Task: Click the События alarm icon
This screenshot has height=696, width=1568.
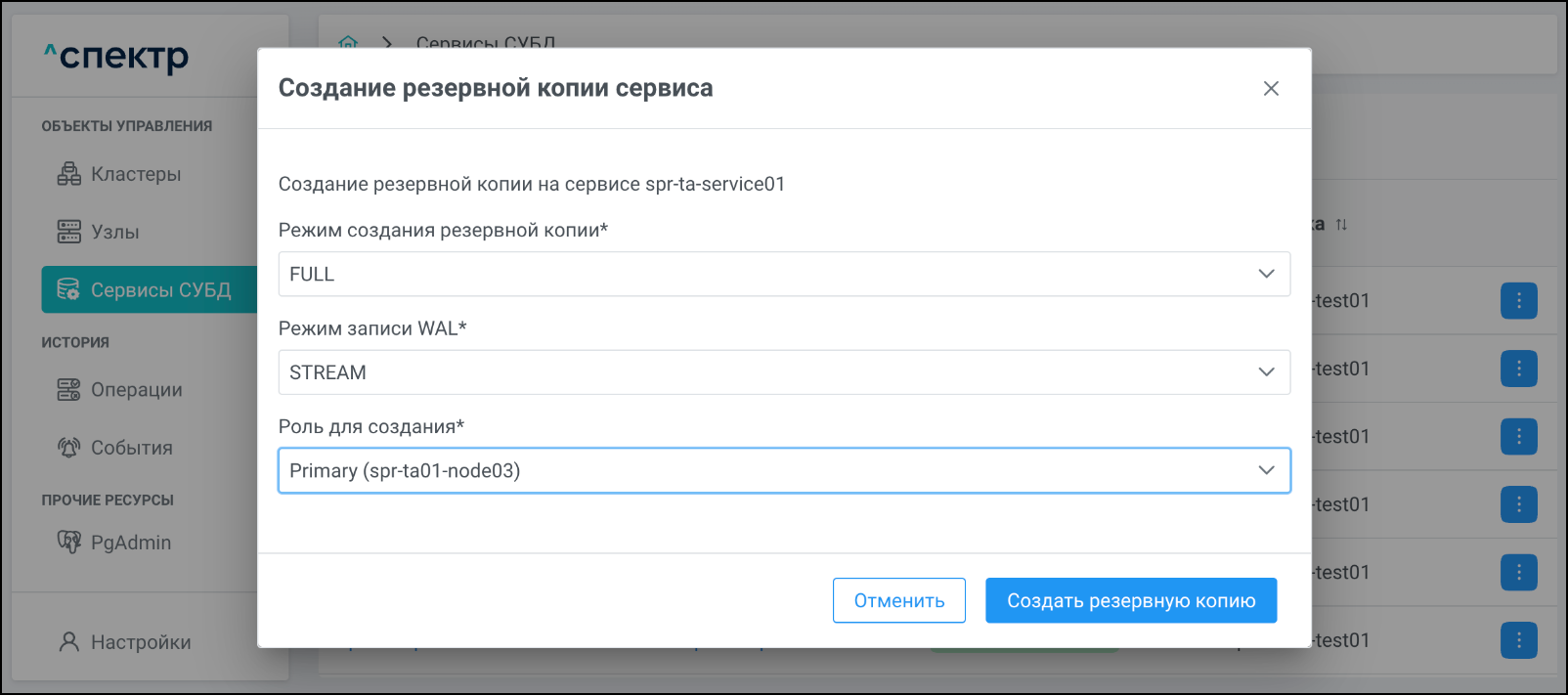Action: (68, 448)
